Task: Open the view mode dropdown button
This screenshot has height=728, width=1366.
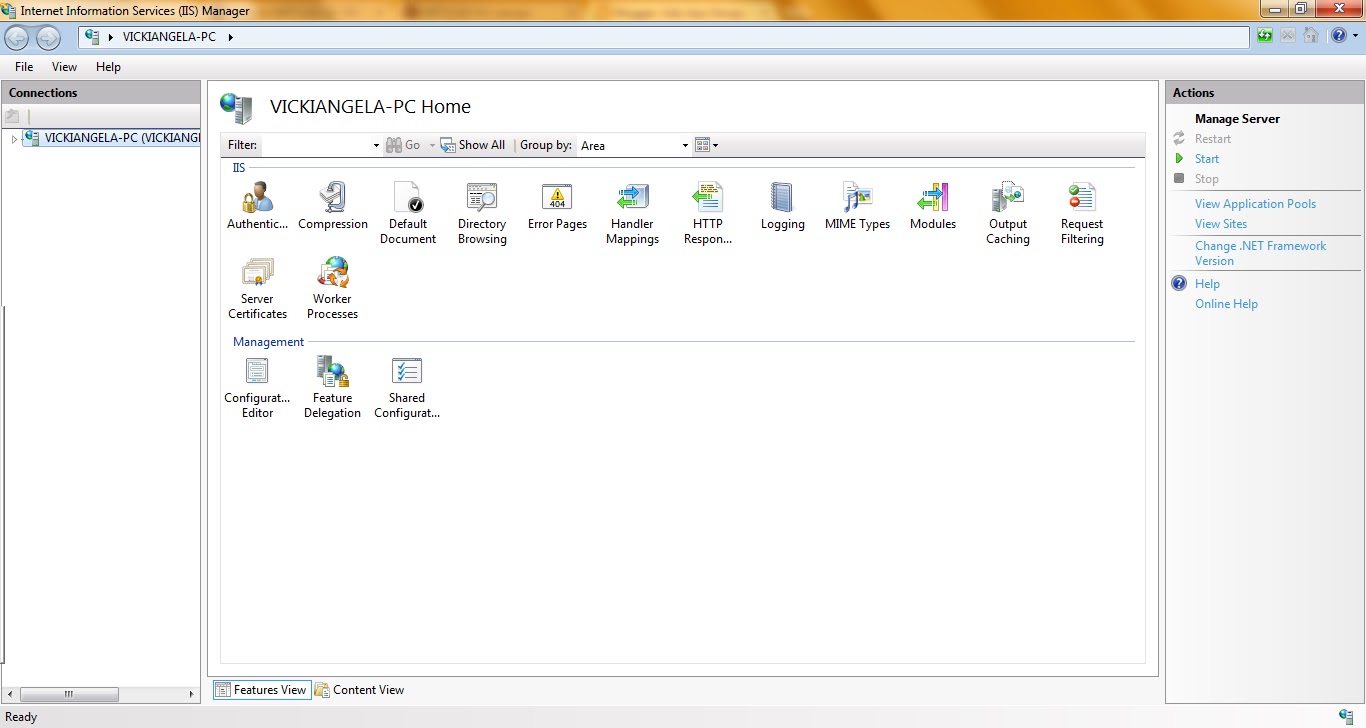Action: click(706, 145)
